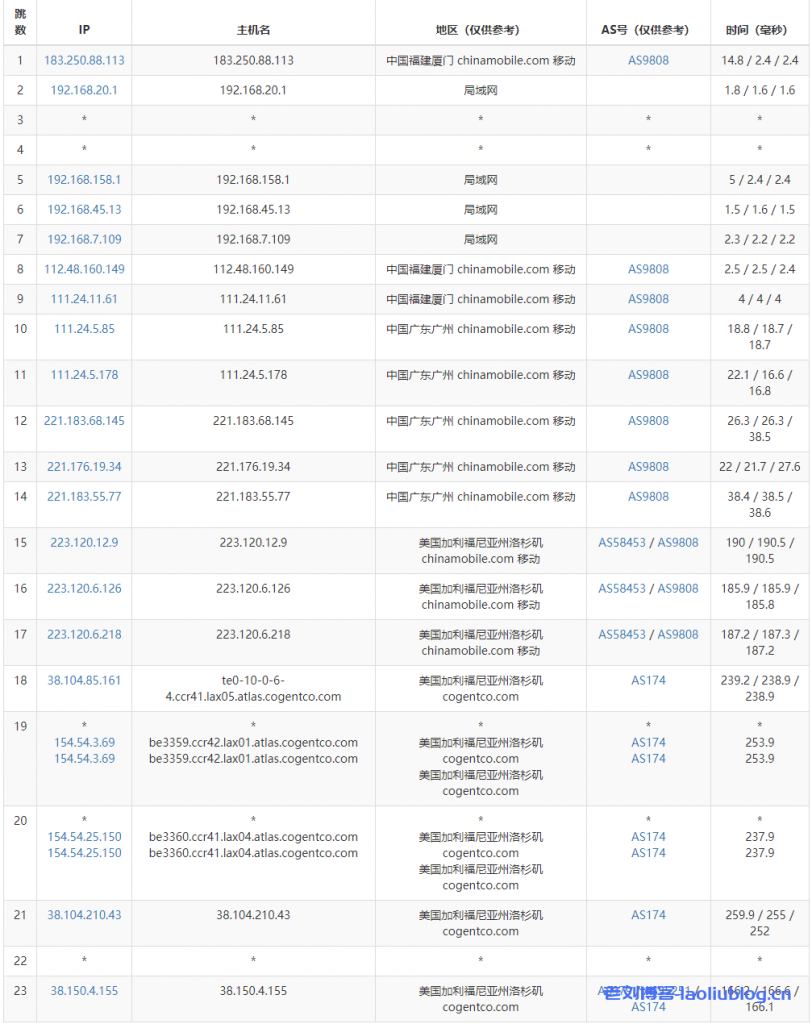Screen dimensions: 812x1024
Task: Click the 跳数 column header
Action: 21,22
